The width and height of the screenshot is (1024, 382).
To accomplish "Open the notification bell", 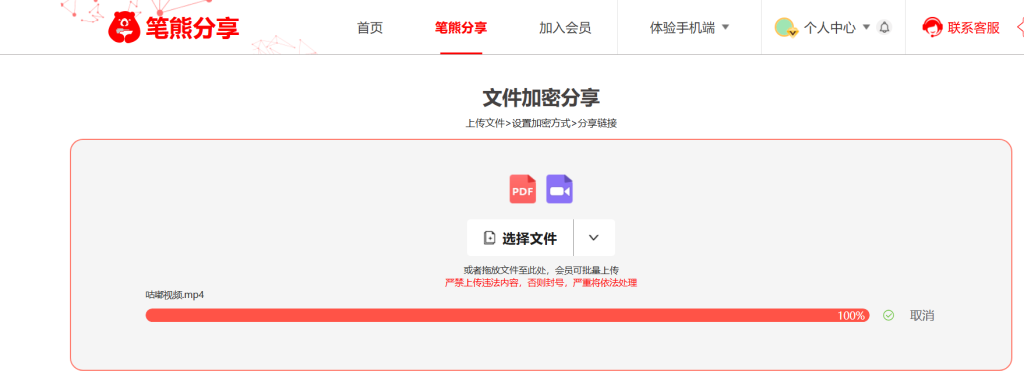I will pos(884,27).
